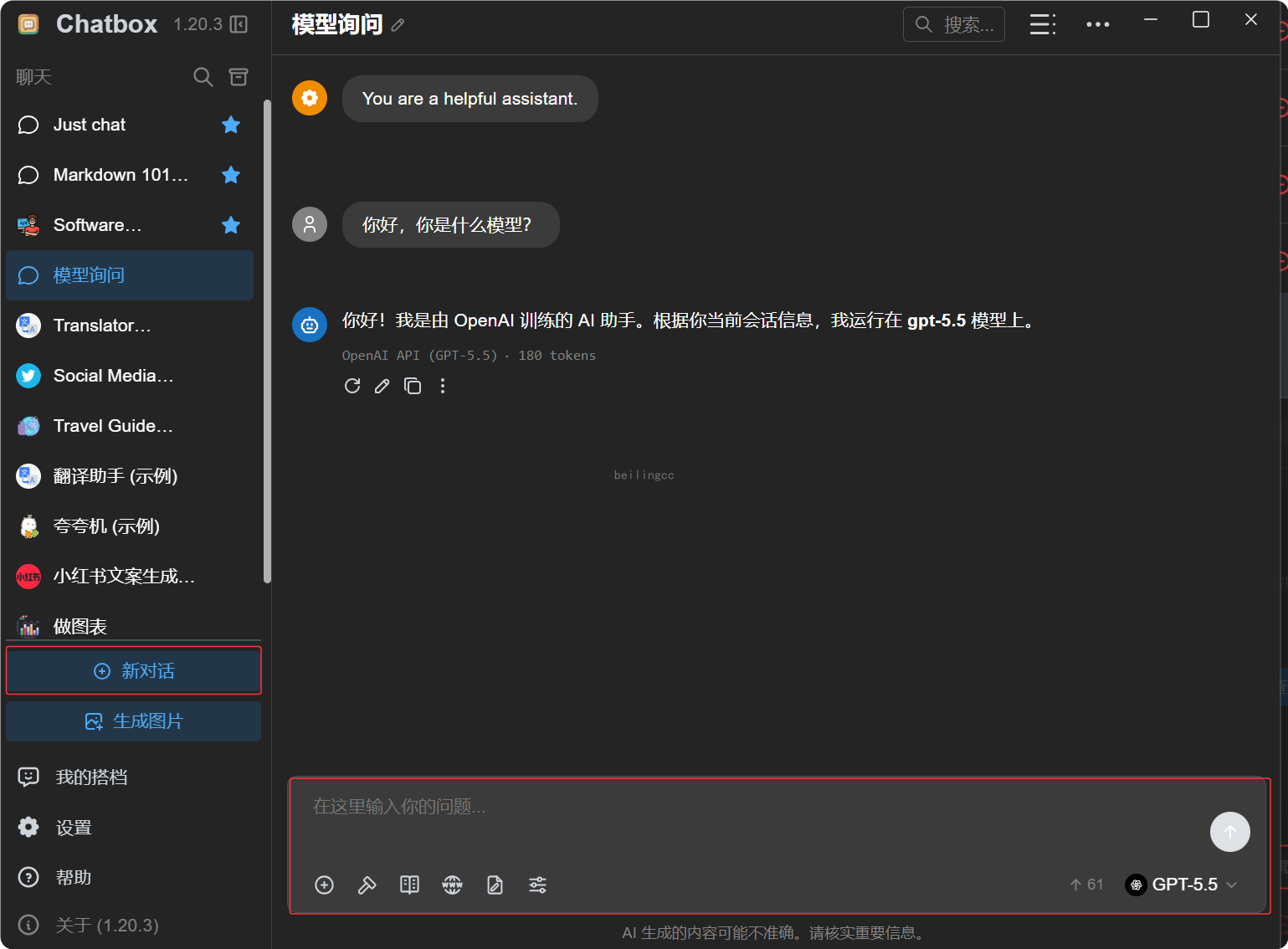Open the Travel Guide conversation
The height and width of the screenshot is (949, 1288).
pos(130,426)
